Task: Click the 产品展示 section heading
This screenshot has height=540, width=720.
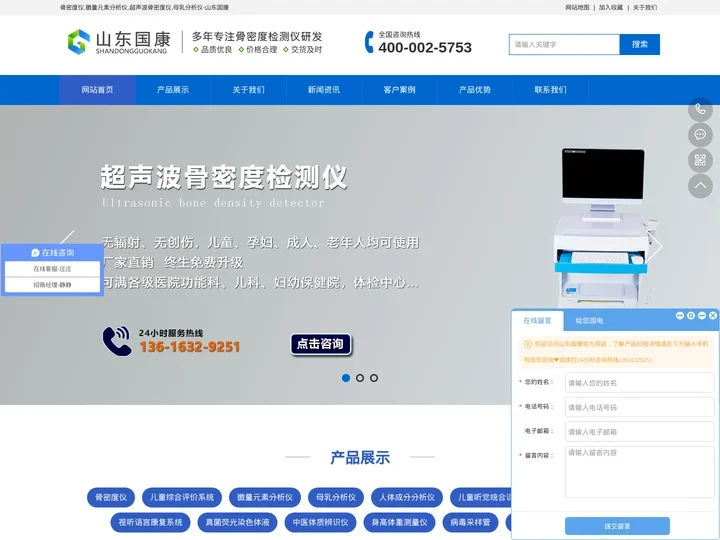Action: [x=360, y=457]
